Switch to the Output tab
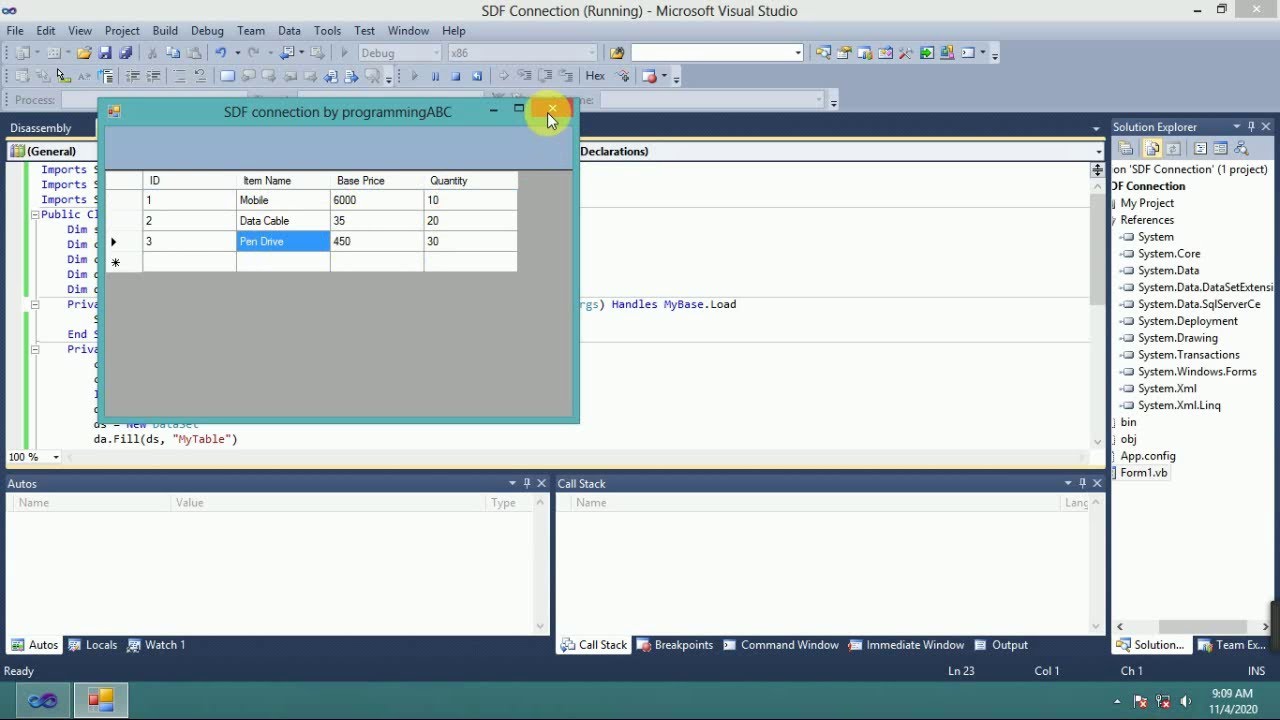This screenshot has height=720, width=1280. (x=1001, y=645)
